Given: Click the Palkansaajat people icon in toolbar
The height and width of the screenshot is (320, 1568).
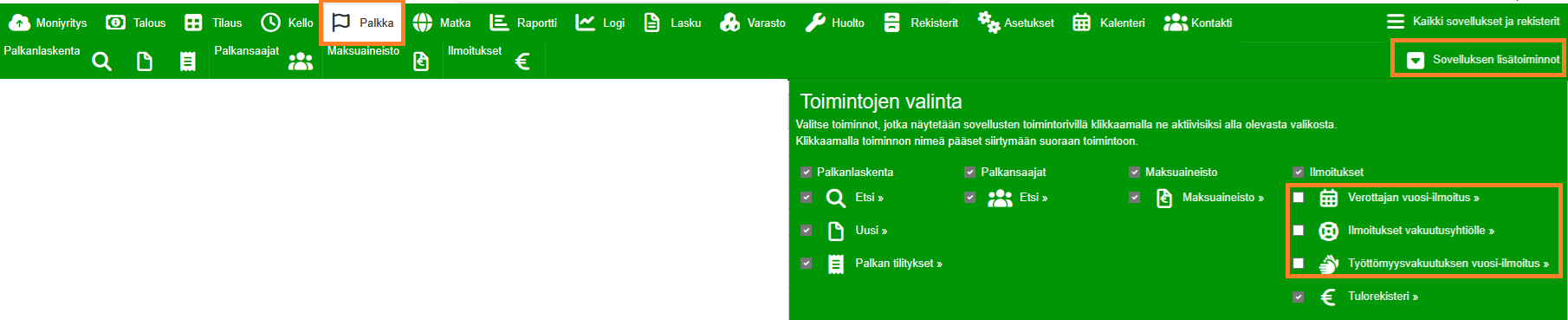Looking at the screenshot, I should point(301,62).
